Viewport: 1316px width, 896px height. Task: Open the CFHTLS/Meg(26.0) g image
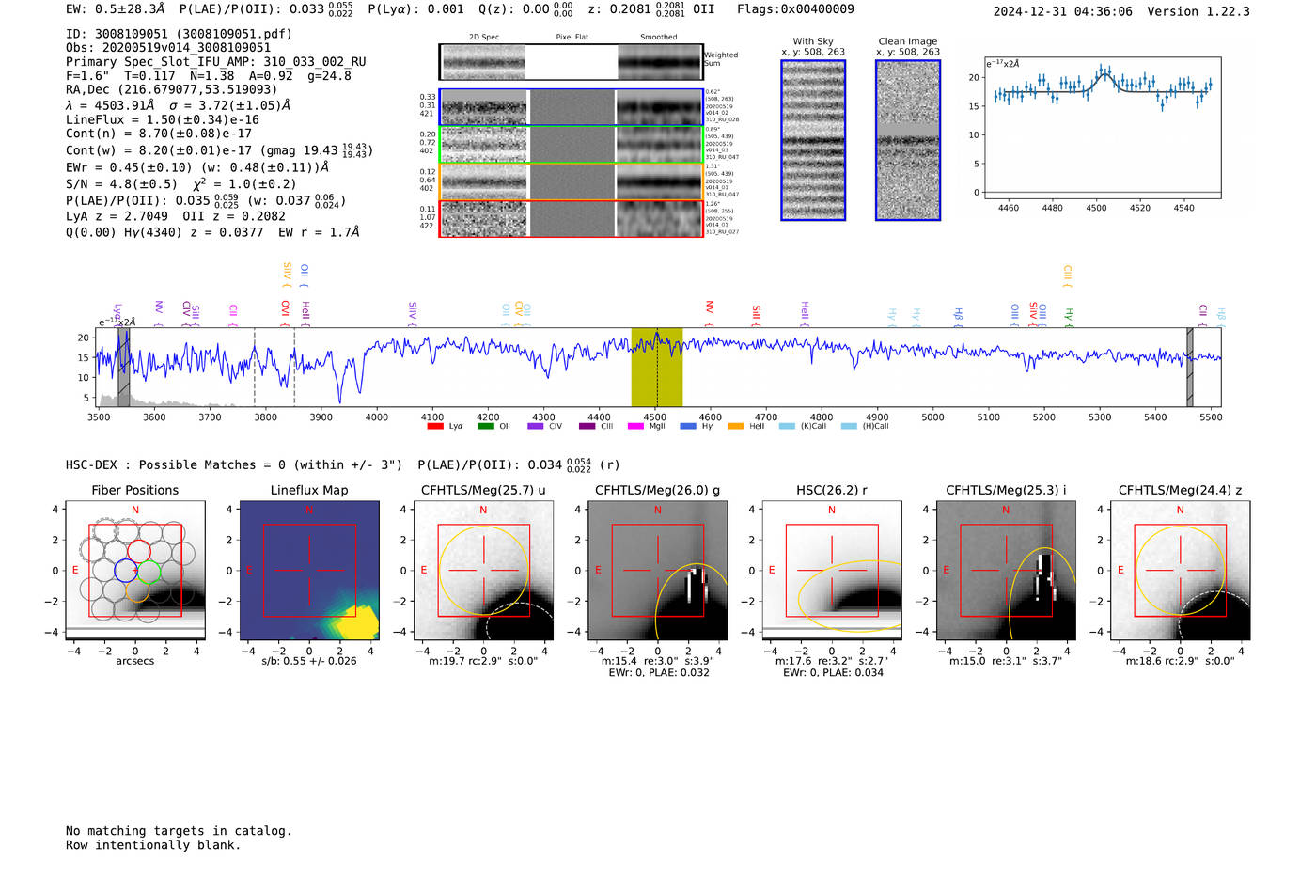[658, 571]
